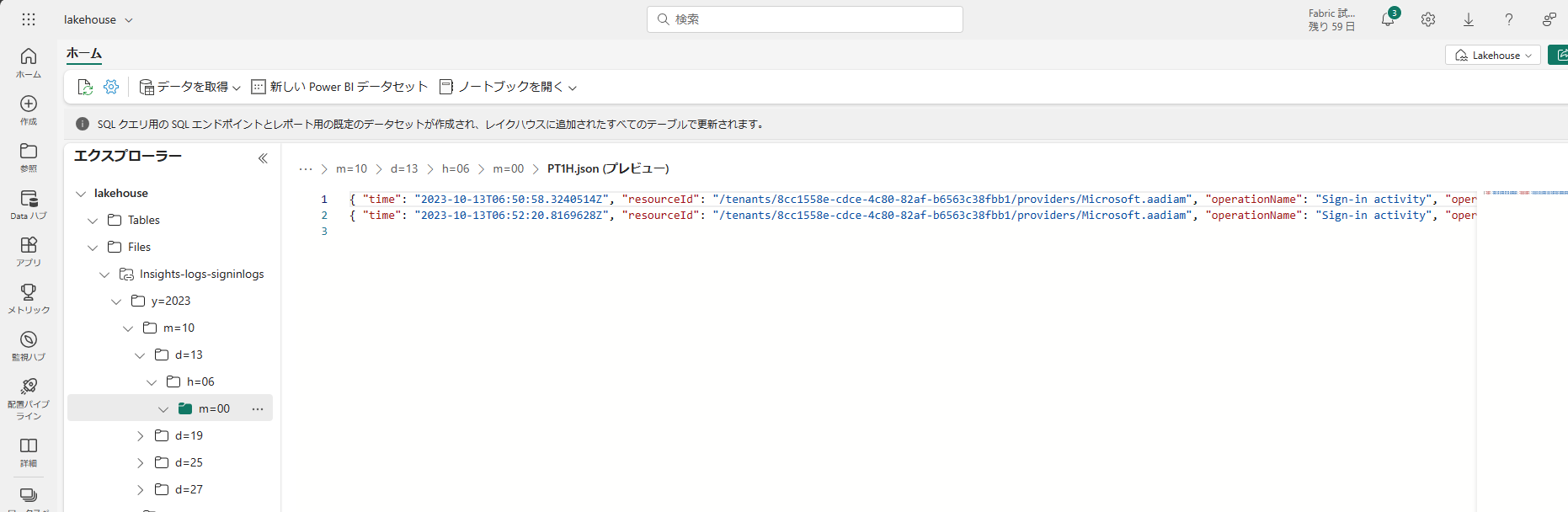Click the refresh icon in the toolbar

point(85,87)
